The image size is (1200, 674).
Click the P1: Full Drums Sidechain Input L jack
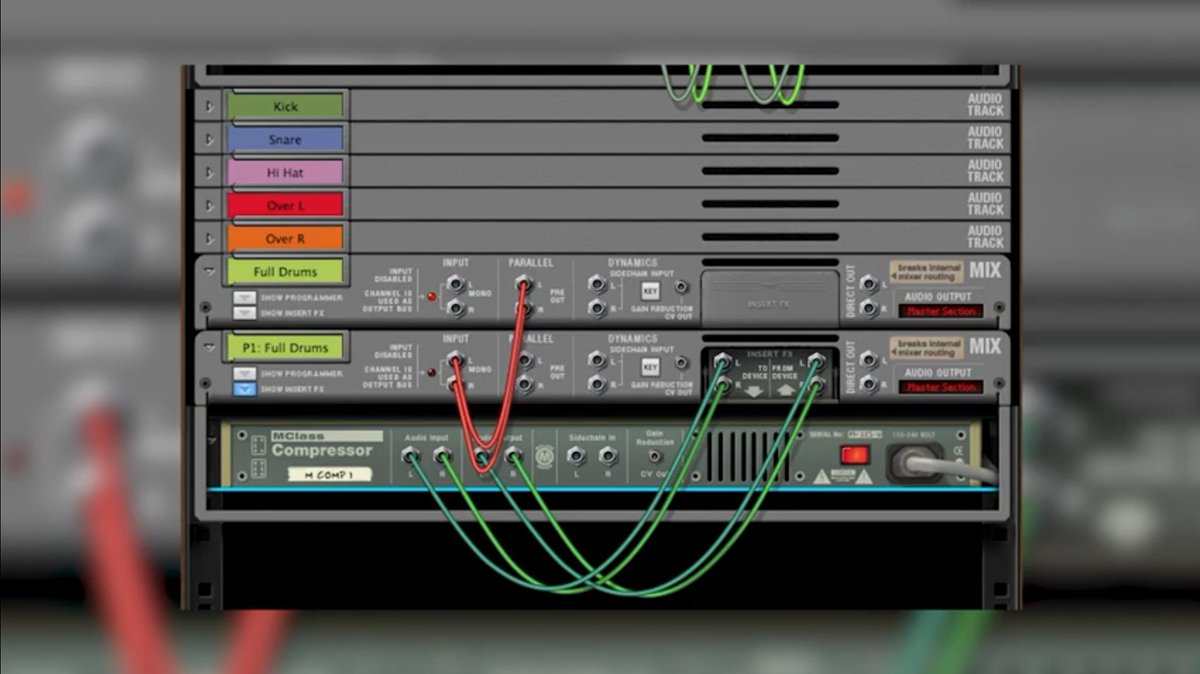coord(598,359)
